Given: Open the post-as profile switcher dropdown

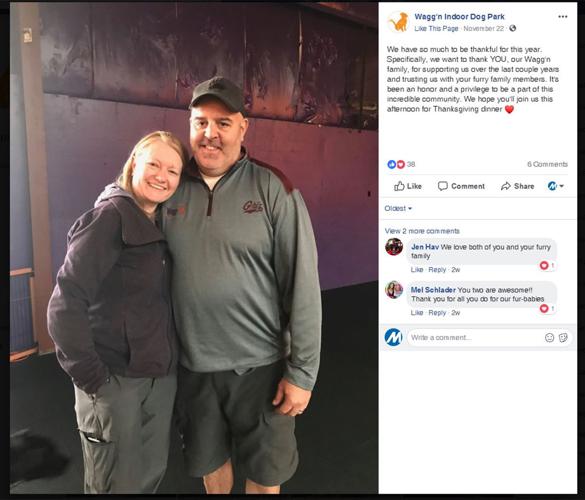Looking at the screenshot, I should 556,186.
